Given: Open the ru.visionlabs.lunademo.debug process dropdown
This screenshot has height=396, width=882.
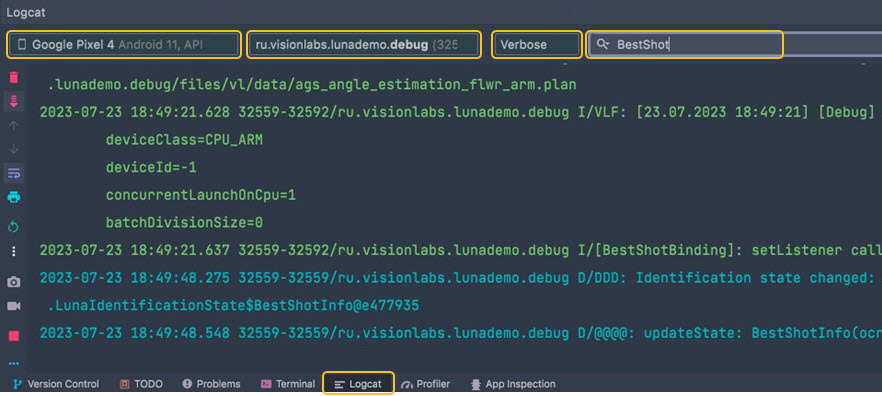Looking at the screenshot, I should [x=363, y=44].
